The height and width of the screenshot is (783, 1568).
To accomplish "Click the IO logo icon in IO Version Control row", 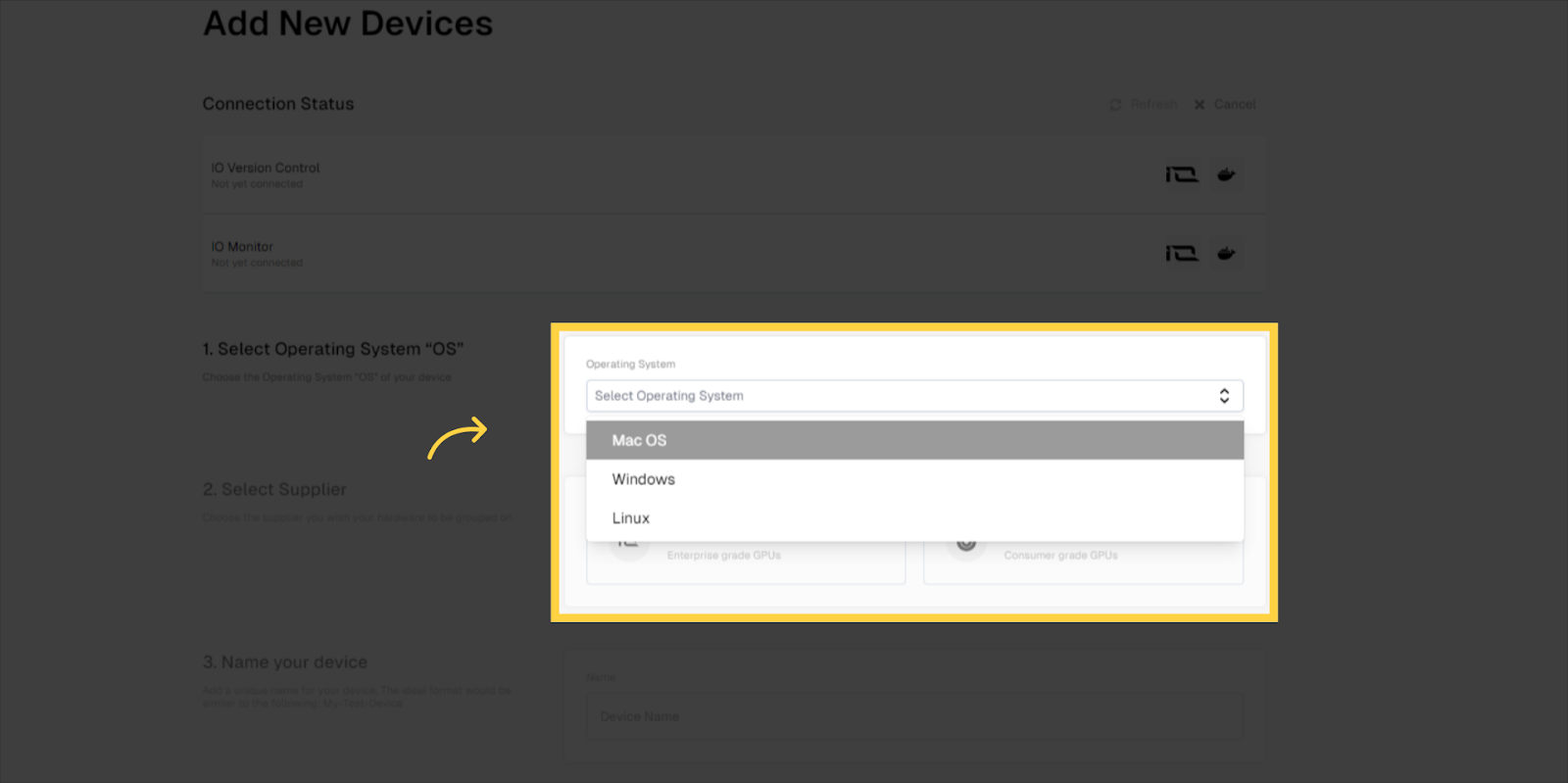I will point(1182,174).
